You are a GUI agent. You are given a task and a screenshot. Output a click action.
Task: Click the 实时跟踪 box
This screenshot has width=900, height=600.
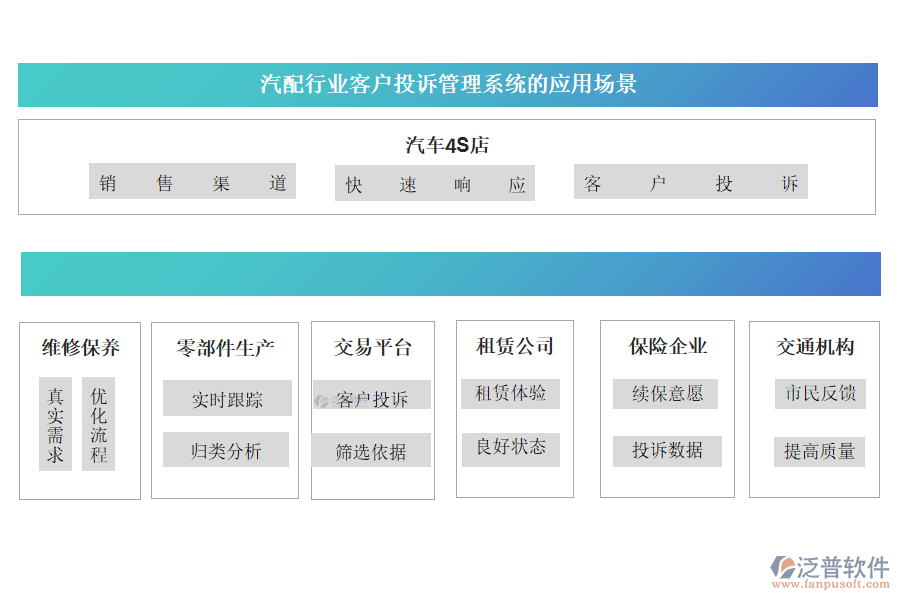pos(227,399)
